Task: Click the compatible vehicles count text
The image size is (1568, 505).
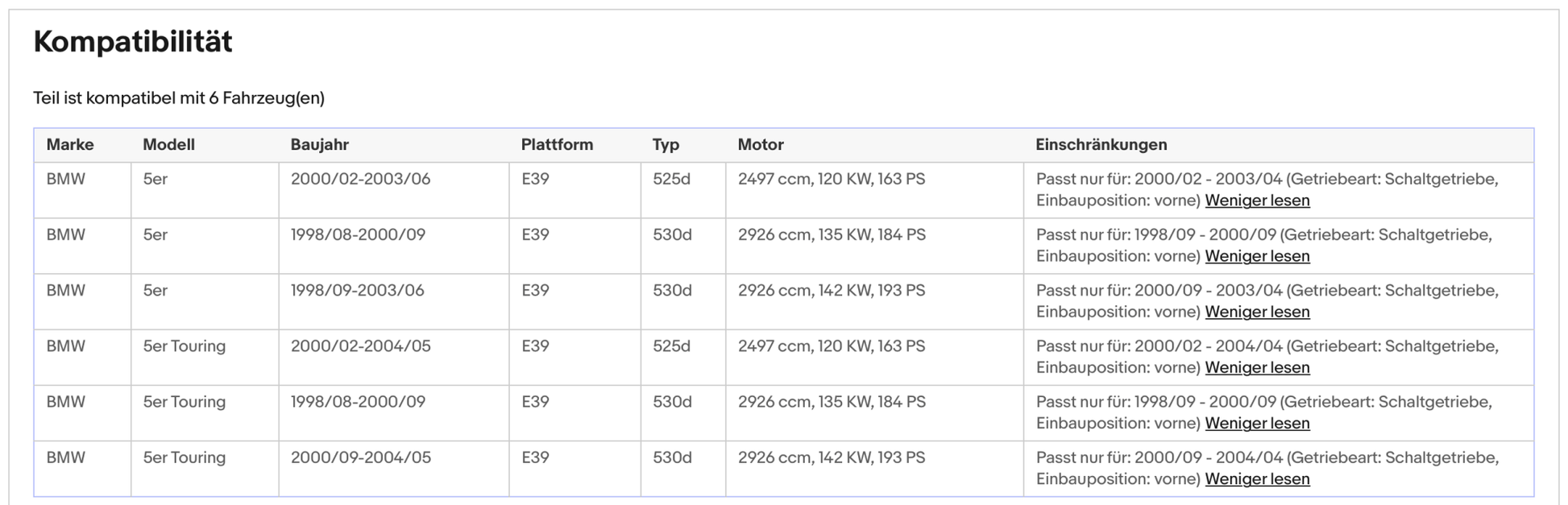Action: point(179,98)
